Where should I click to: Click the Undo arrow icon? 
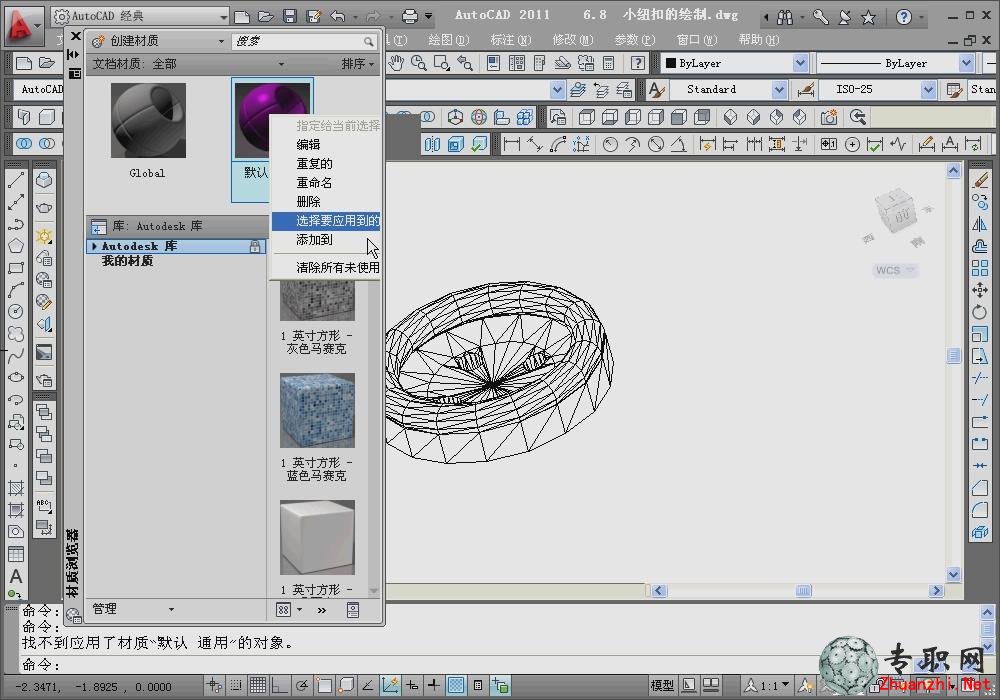tap(338, 15)
